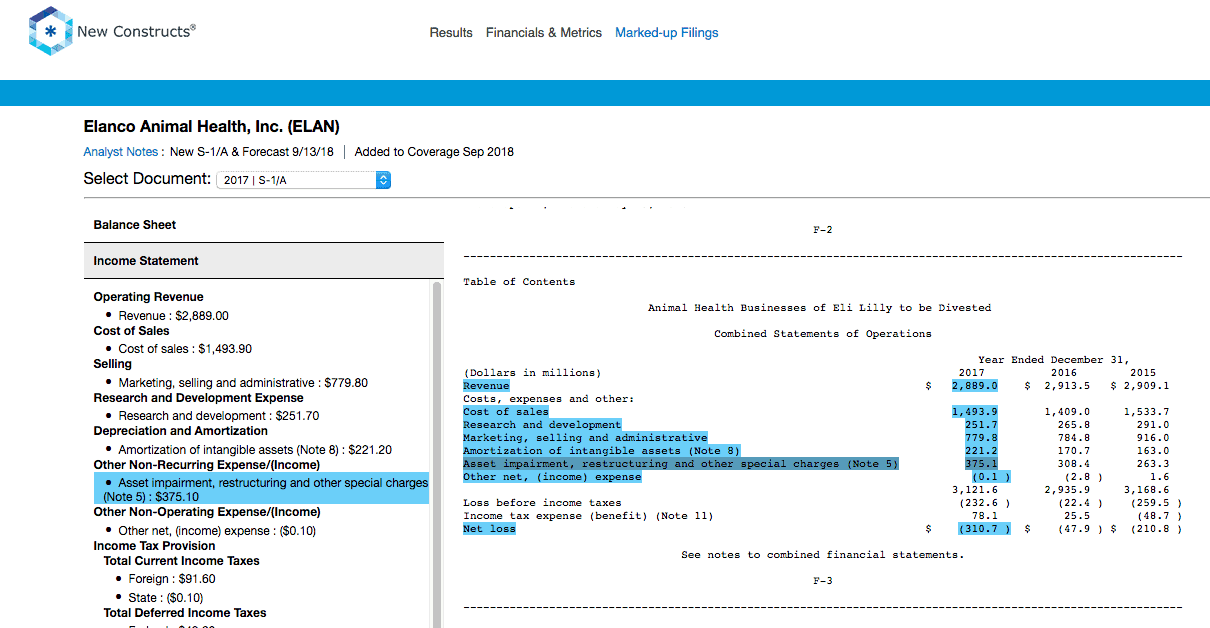Image resolution: width=1210 pixels, height=628 pixels.
Task: Click 'Table of Contents' in the filing
Action: pos(519,282)
